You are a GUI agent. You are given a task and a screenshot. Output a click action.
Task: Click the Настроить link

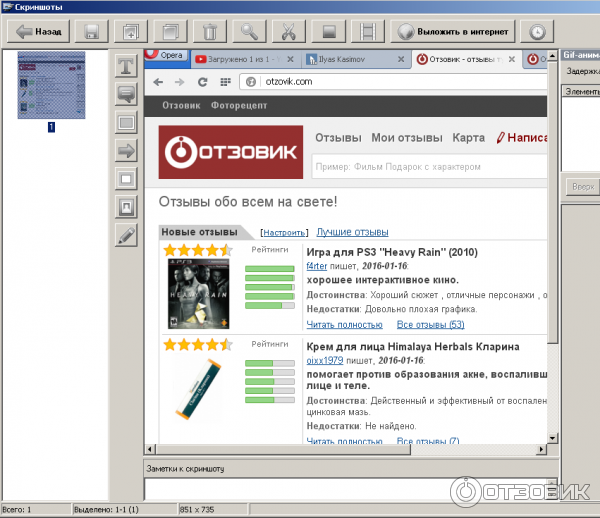coord(284,233)
